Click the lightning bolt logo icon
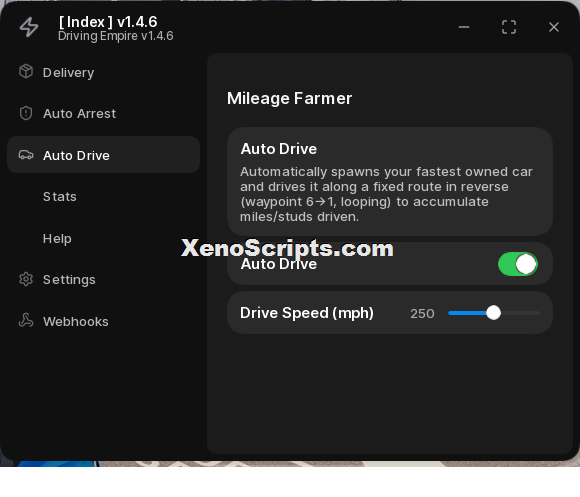 point(29,27)
